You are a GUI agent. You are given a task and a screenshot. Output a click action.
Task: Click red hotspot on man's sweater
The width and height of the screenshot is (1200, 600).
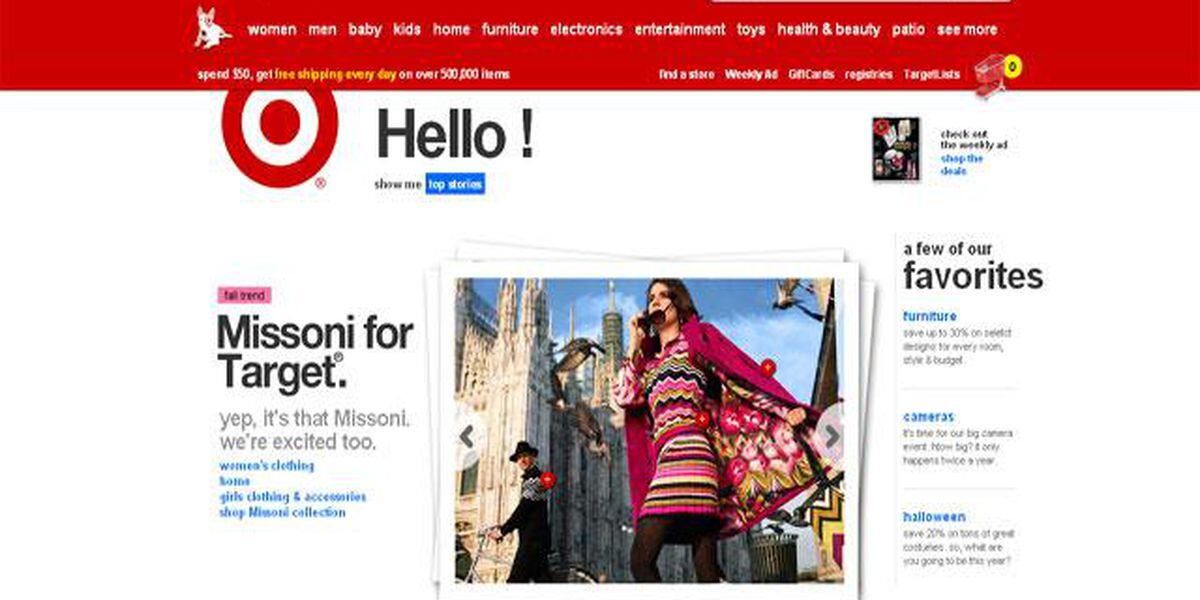547,479
